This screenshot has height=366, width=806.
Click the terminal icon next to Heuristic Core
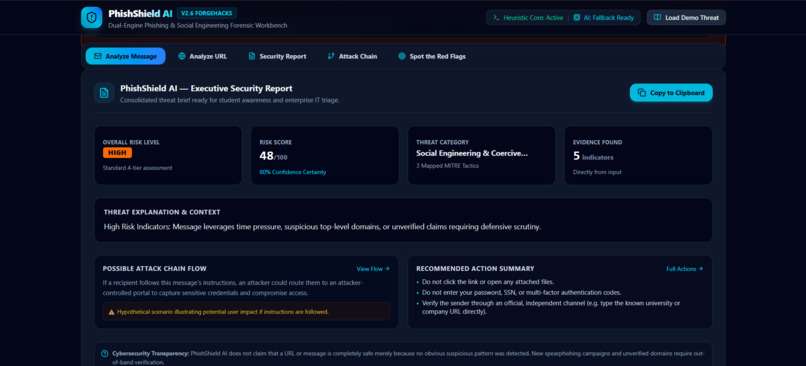click(497, 17)
